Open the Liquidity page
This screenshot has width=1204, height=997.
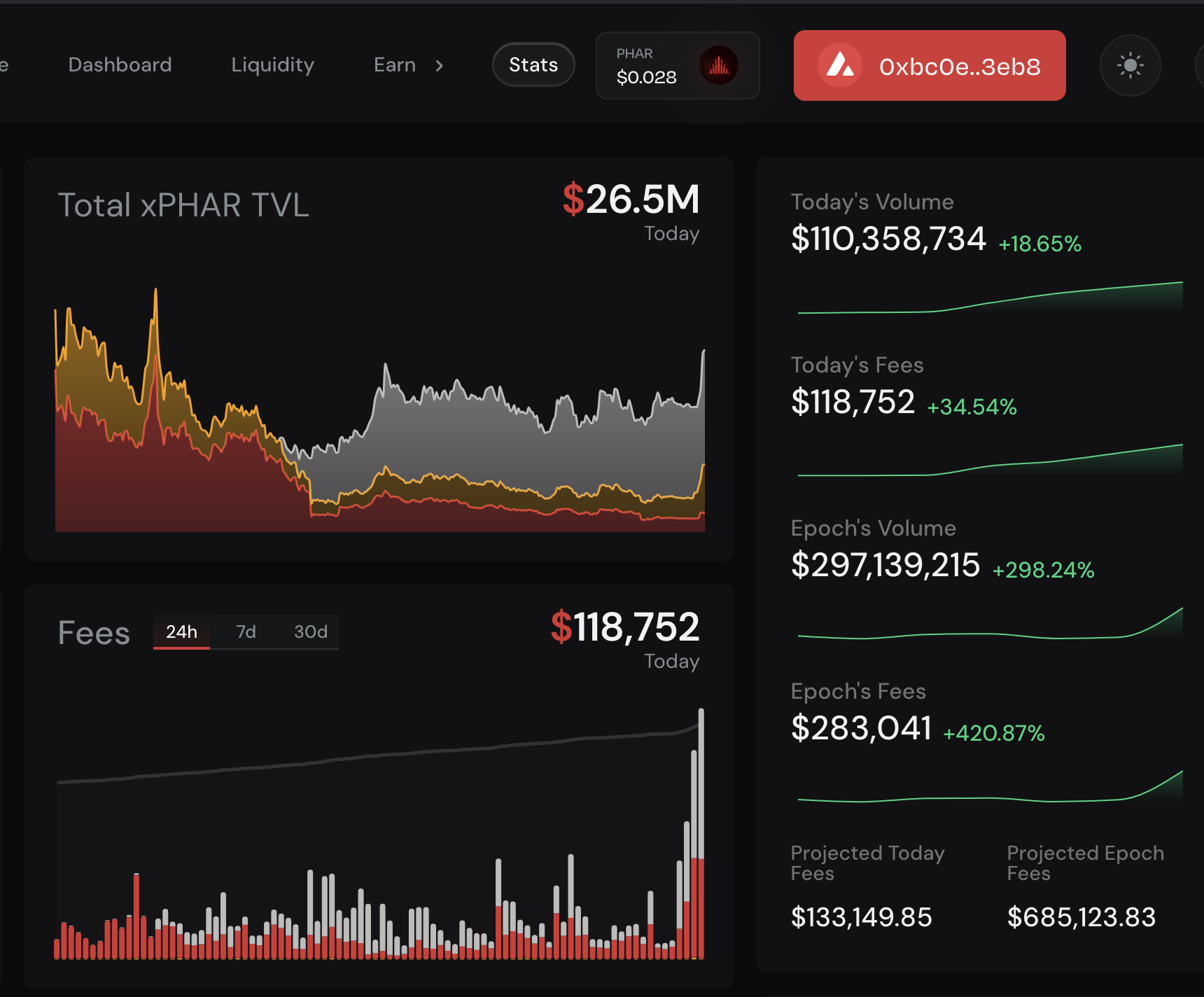(x=272, y=65)
